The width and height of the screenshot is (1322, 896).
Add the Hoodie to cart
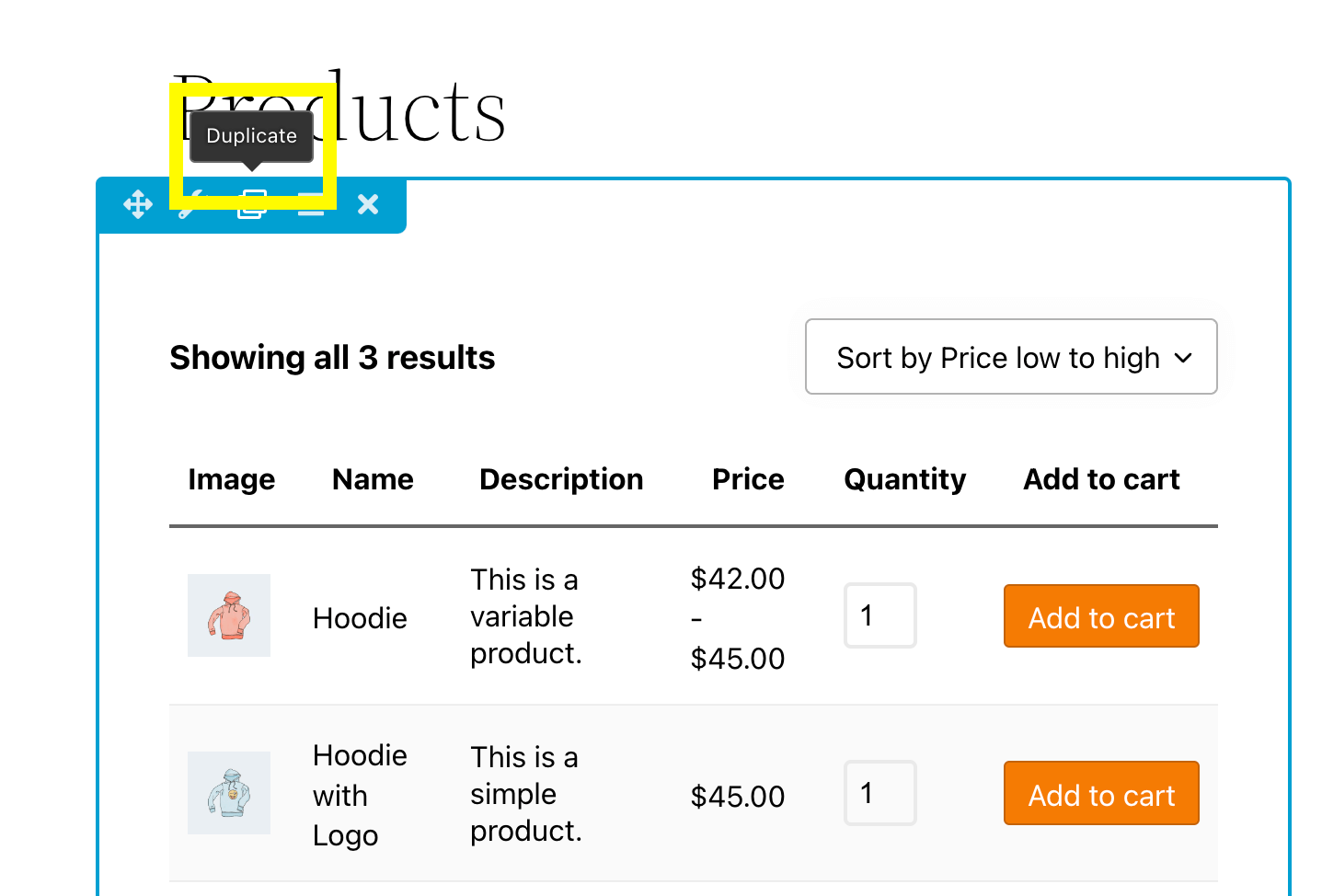tap(1101, 616)
